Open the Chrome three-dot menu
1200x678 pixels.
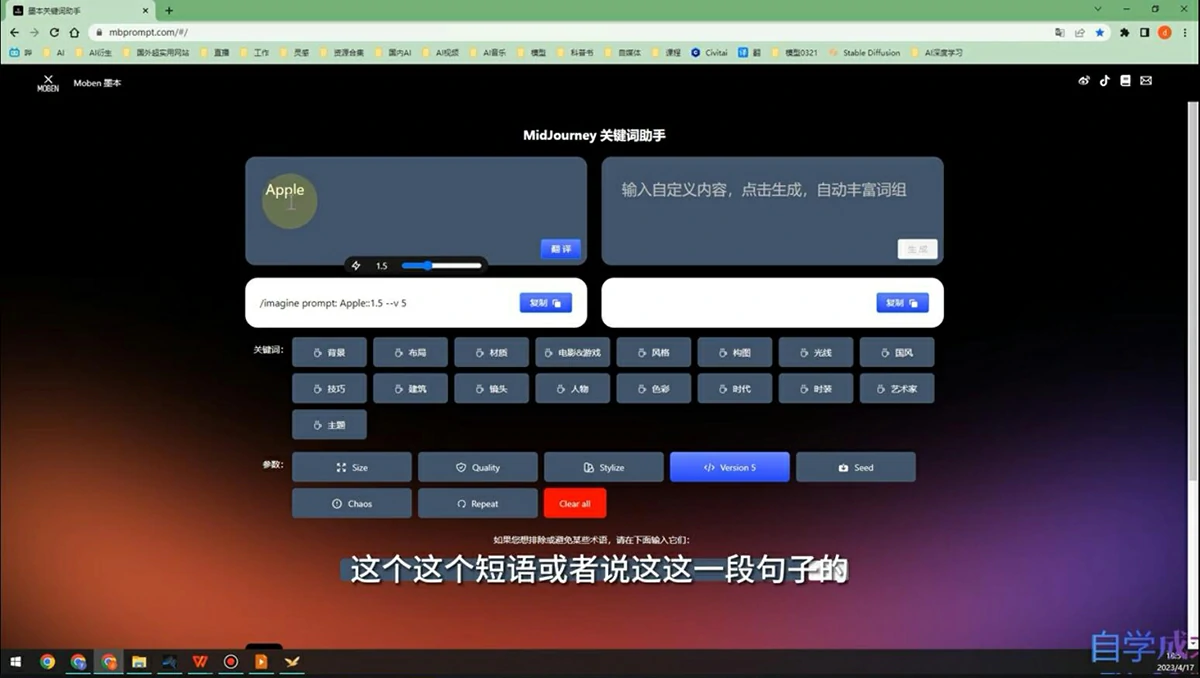point(1185,32)
